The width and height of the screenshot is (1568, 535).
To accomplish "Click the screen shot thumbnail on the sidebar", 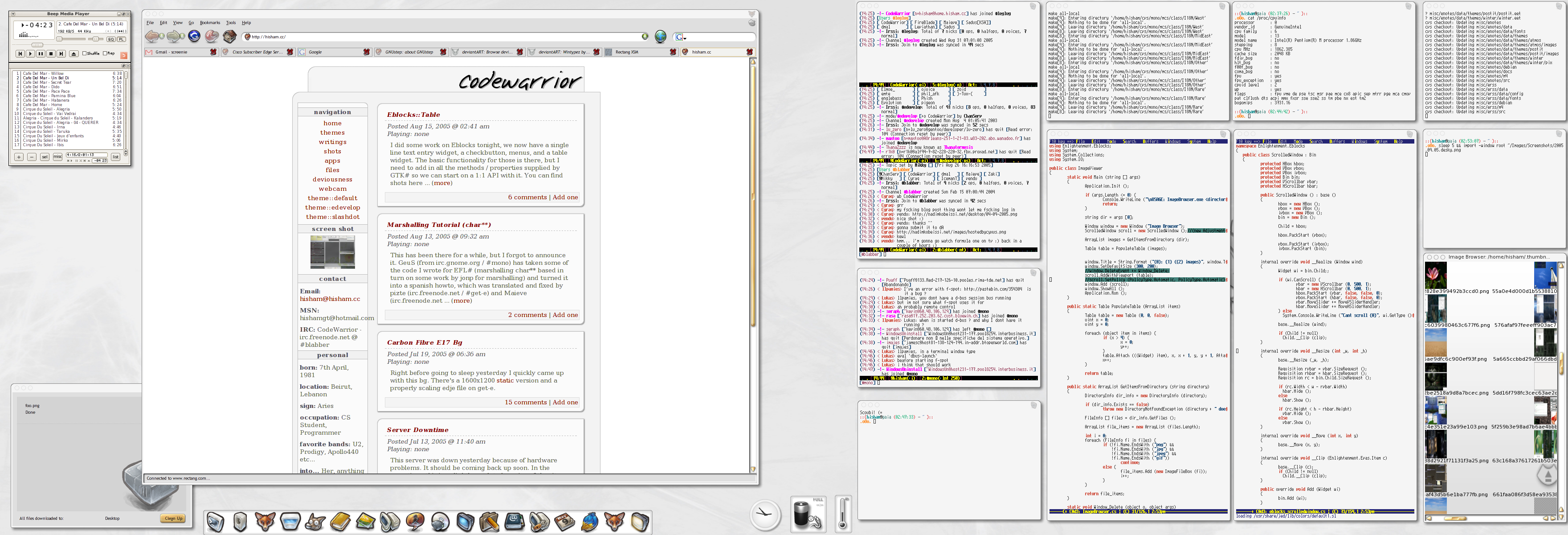I will 332,251.
